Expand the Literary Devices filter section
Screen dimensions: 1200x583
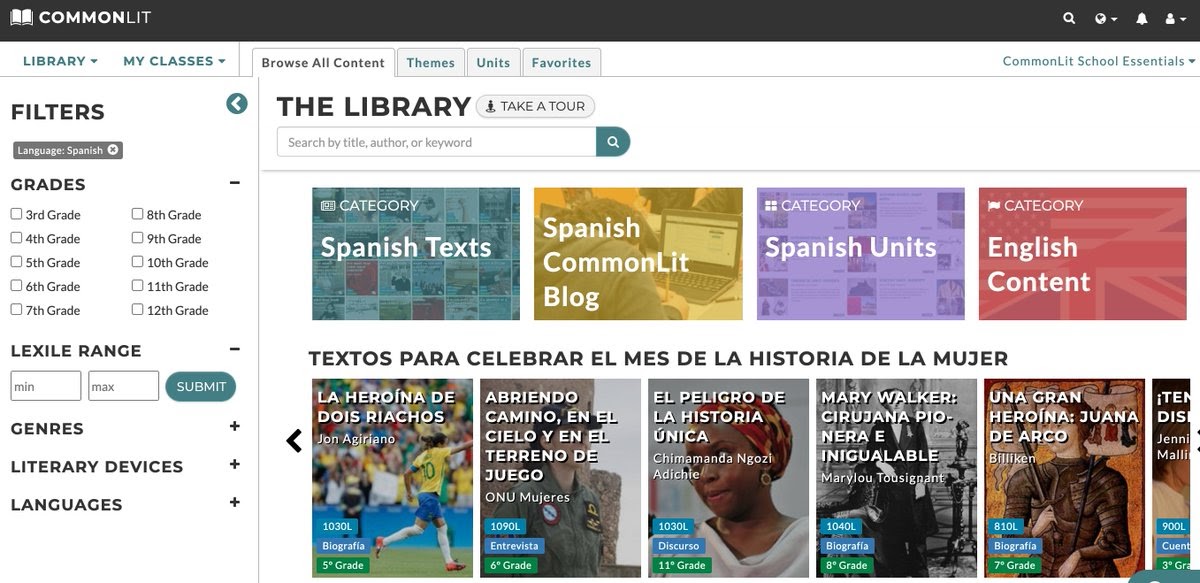235,465
